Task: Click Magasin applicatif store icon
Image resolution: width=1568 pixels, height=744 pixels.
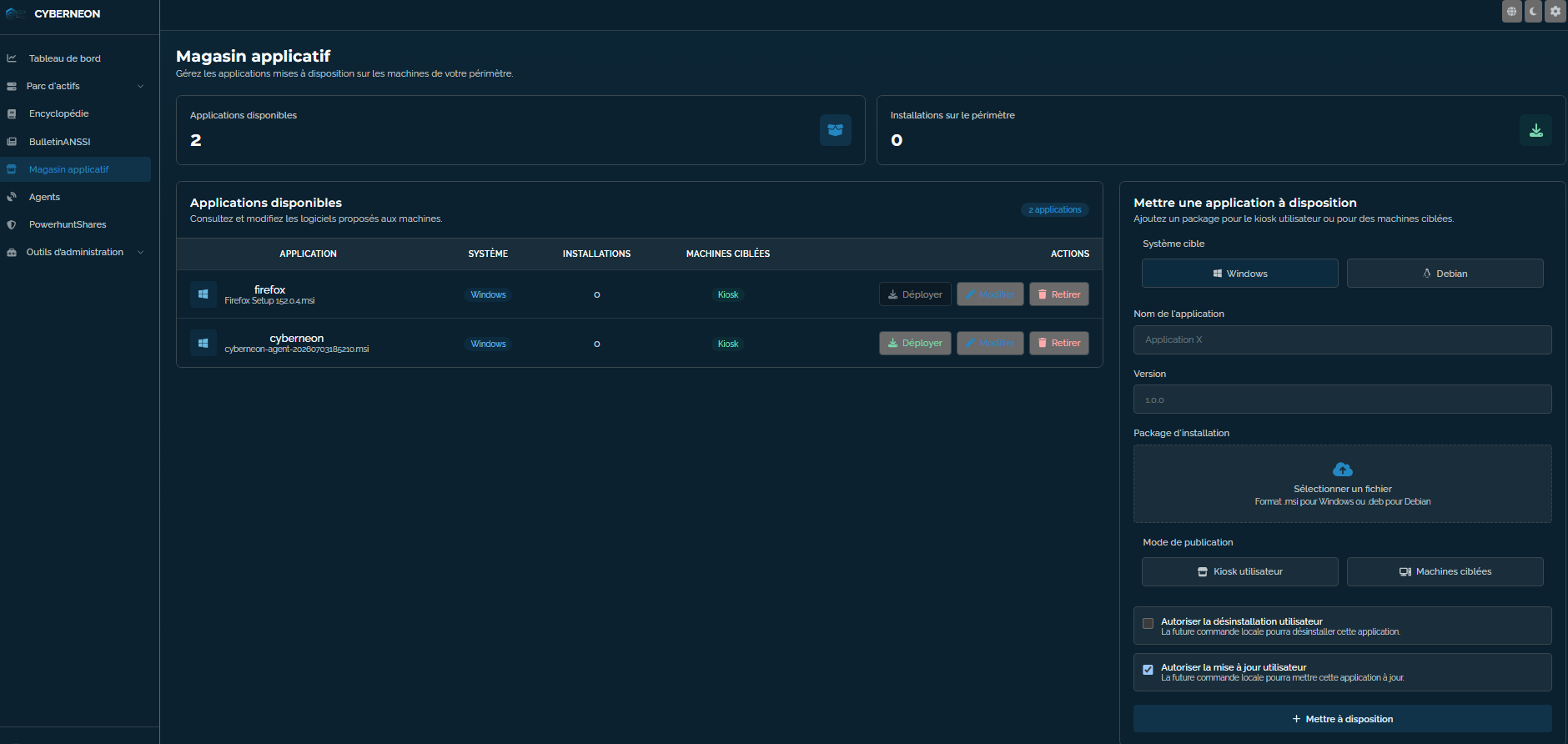Action: click(12, 169)
